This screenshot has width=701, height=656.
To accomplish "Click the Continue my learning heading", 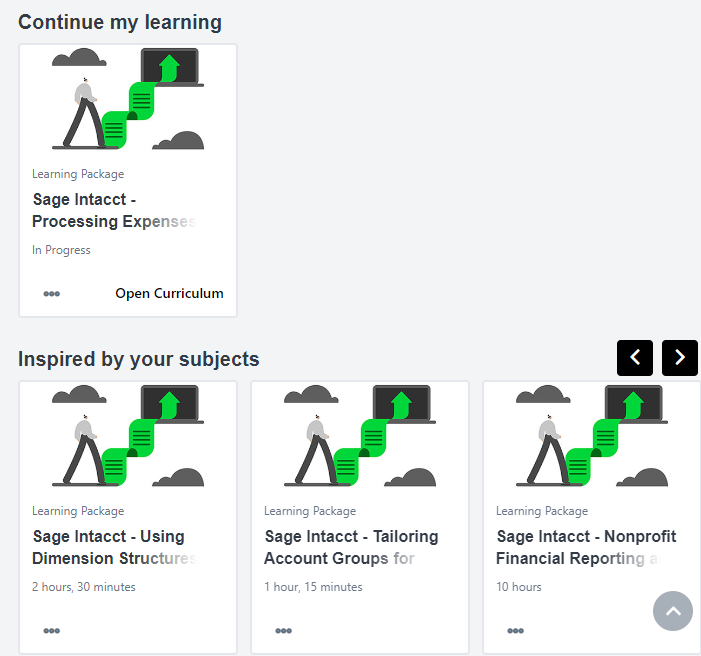I will [x=120, y=22].
